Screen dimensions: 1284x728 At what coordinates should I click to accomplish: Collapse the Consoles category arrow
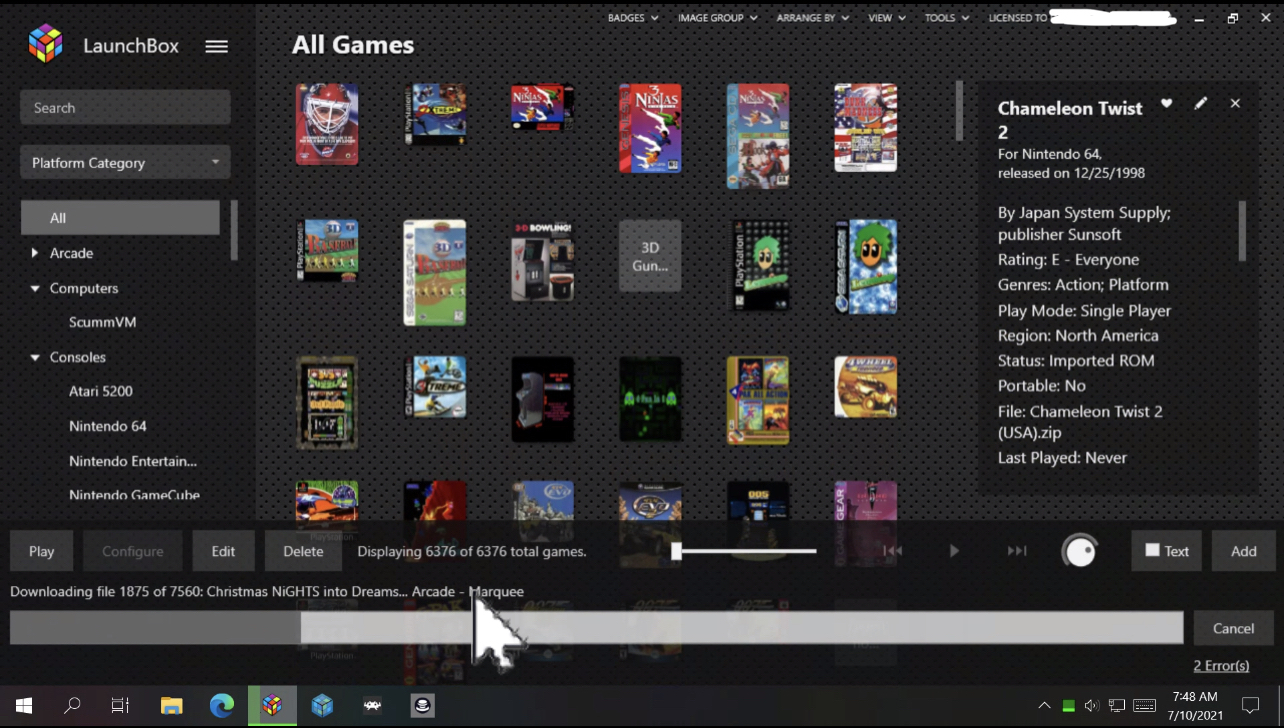(35, 357)
